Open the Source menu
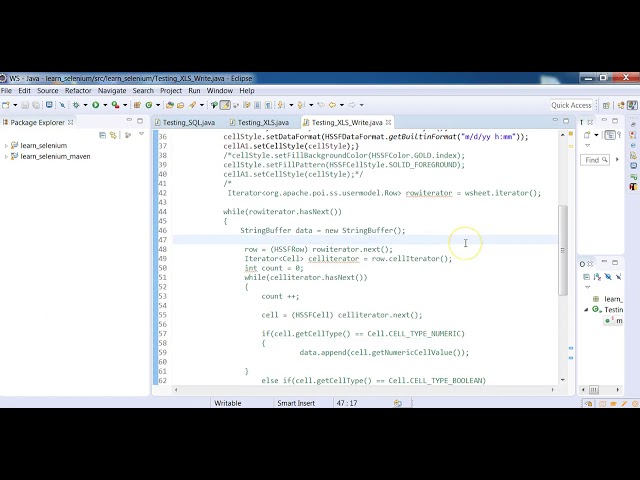This screenshot has width=640, height=480. point(48,91)
